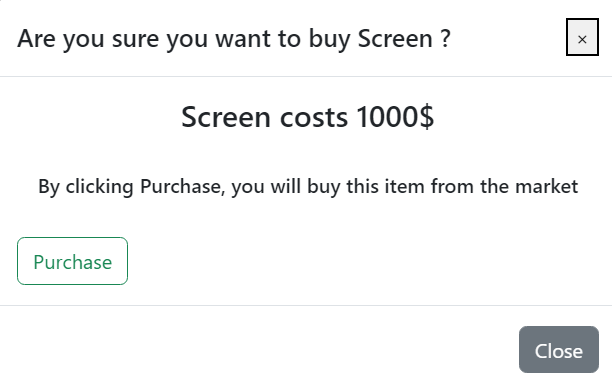Click the question mark ending the title
Screen dimensions: 612x381
click(x=446, y=39)
